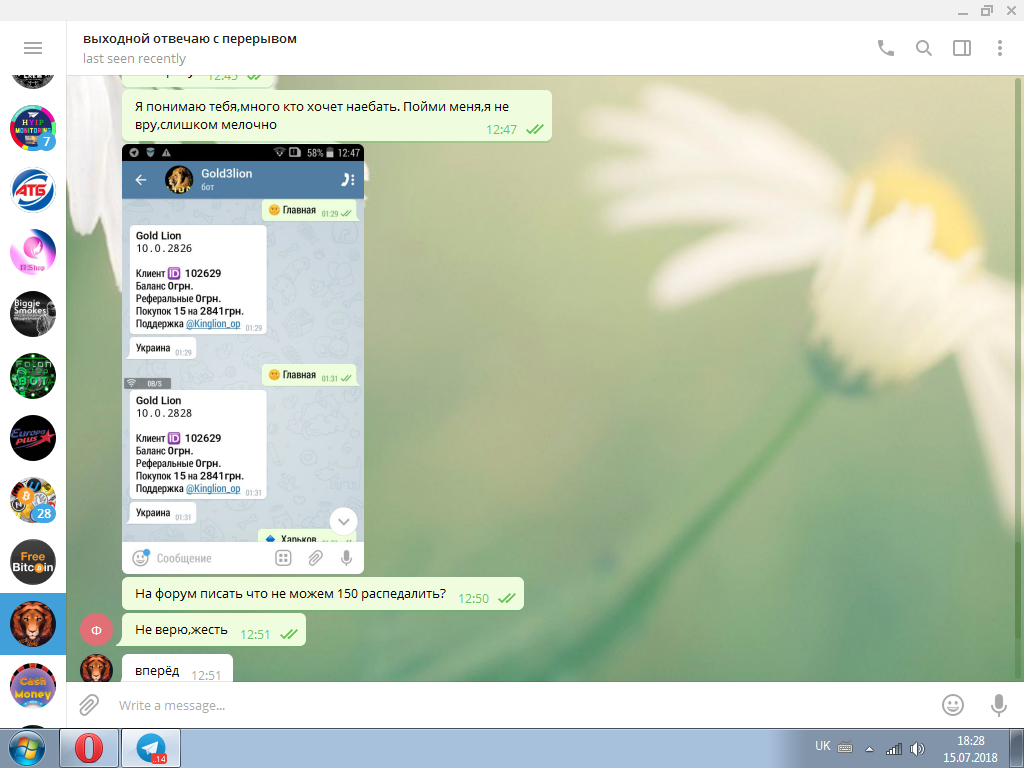This screenshot has height=768, width=1024.
Task: Select message 'На форум писать что не можем'
Action: [x=323, y=594]
